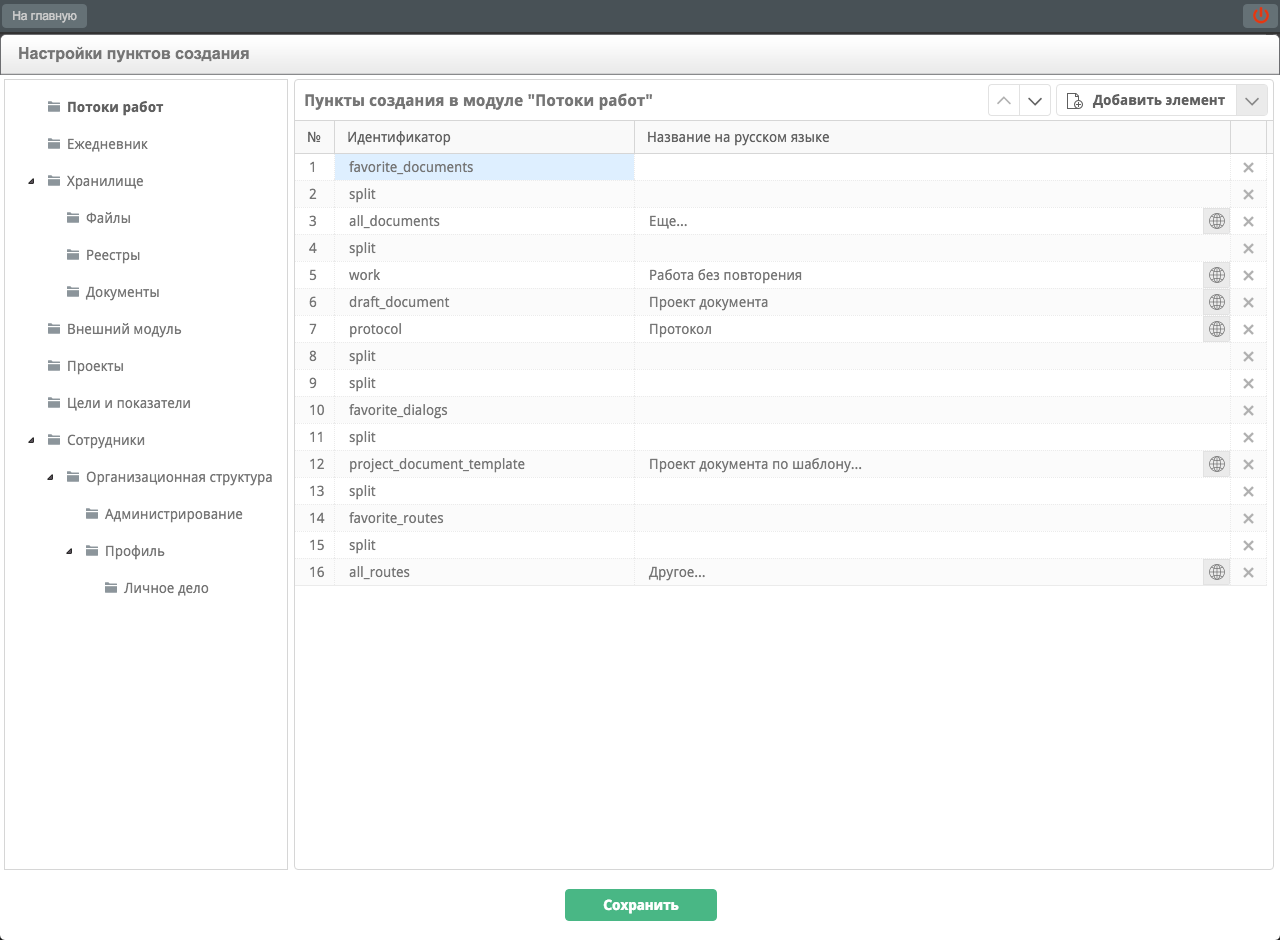The height and width of the screenshot is (940, 1280).
Task: Collapse the Сотрудники tree node
Action: (x=30, y=440)
